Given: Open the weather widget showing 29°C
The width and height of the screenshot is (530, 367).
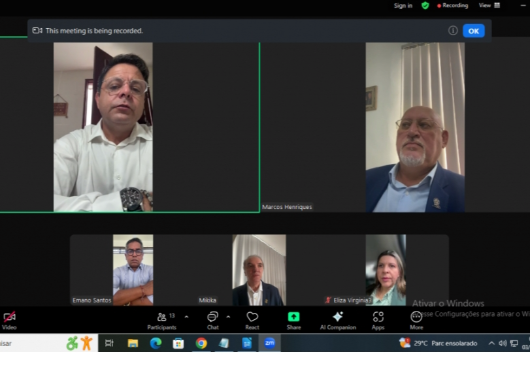Looking at the screenshot, I should tap(438, 343).
